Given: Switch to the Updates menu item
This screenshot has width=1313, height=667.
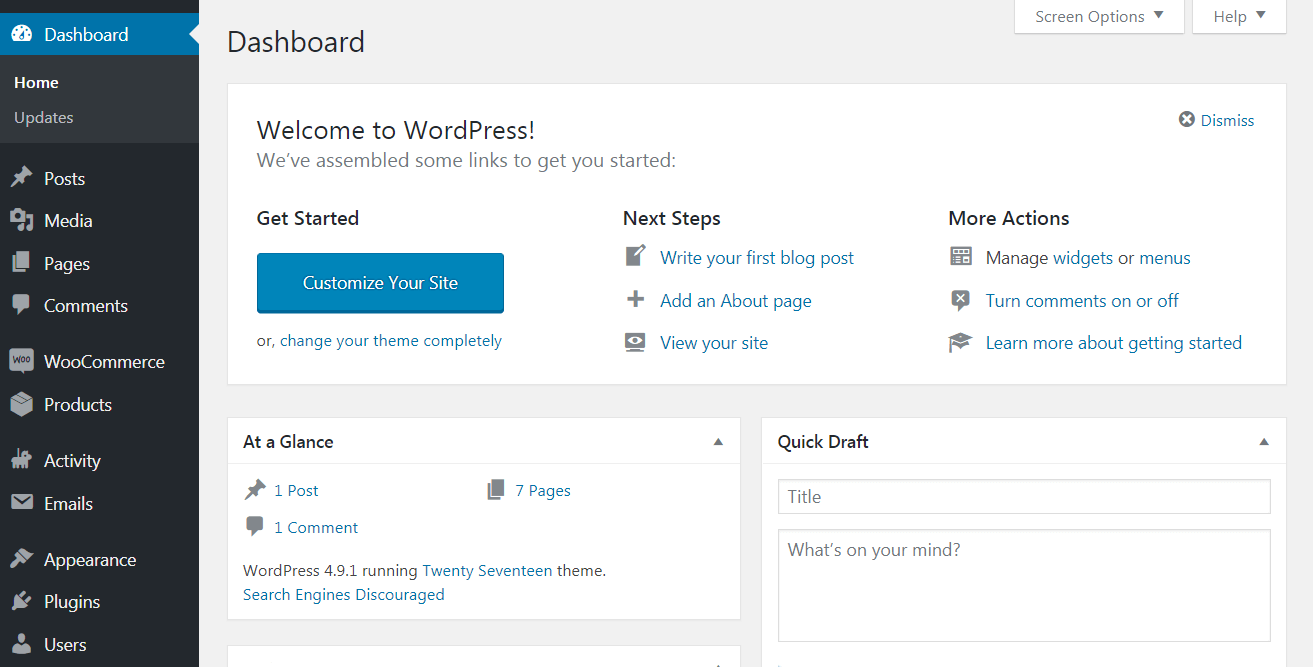Looking at the screenshot, I should (43, 117).
